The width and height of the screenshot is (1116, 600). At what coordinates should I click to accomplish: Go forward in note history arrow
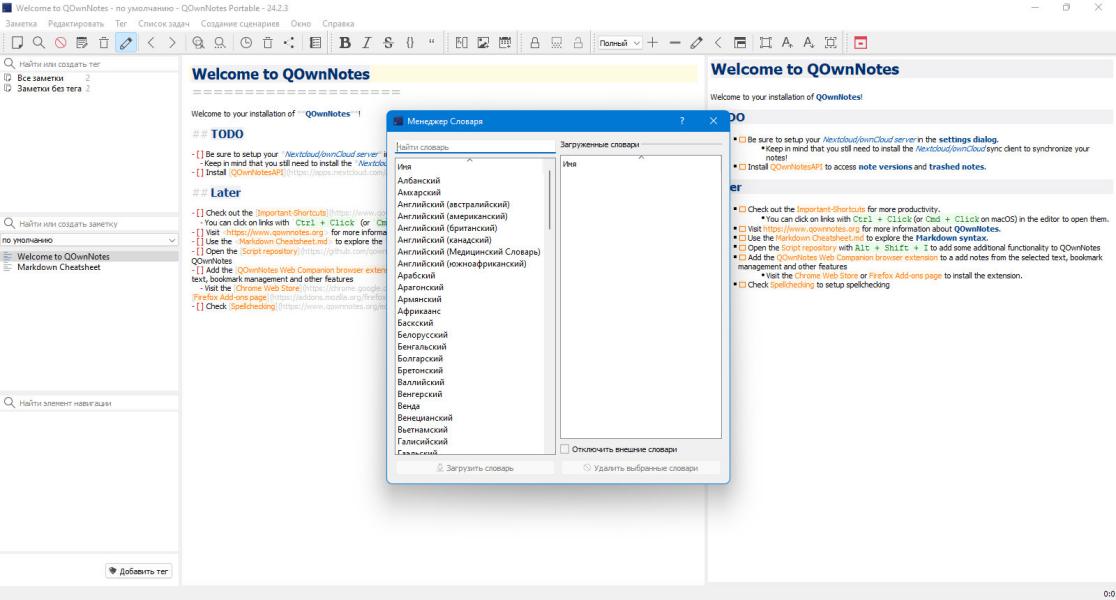tap(172, 43)
